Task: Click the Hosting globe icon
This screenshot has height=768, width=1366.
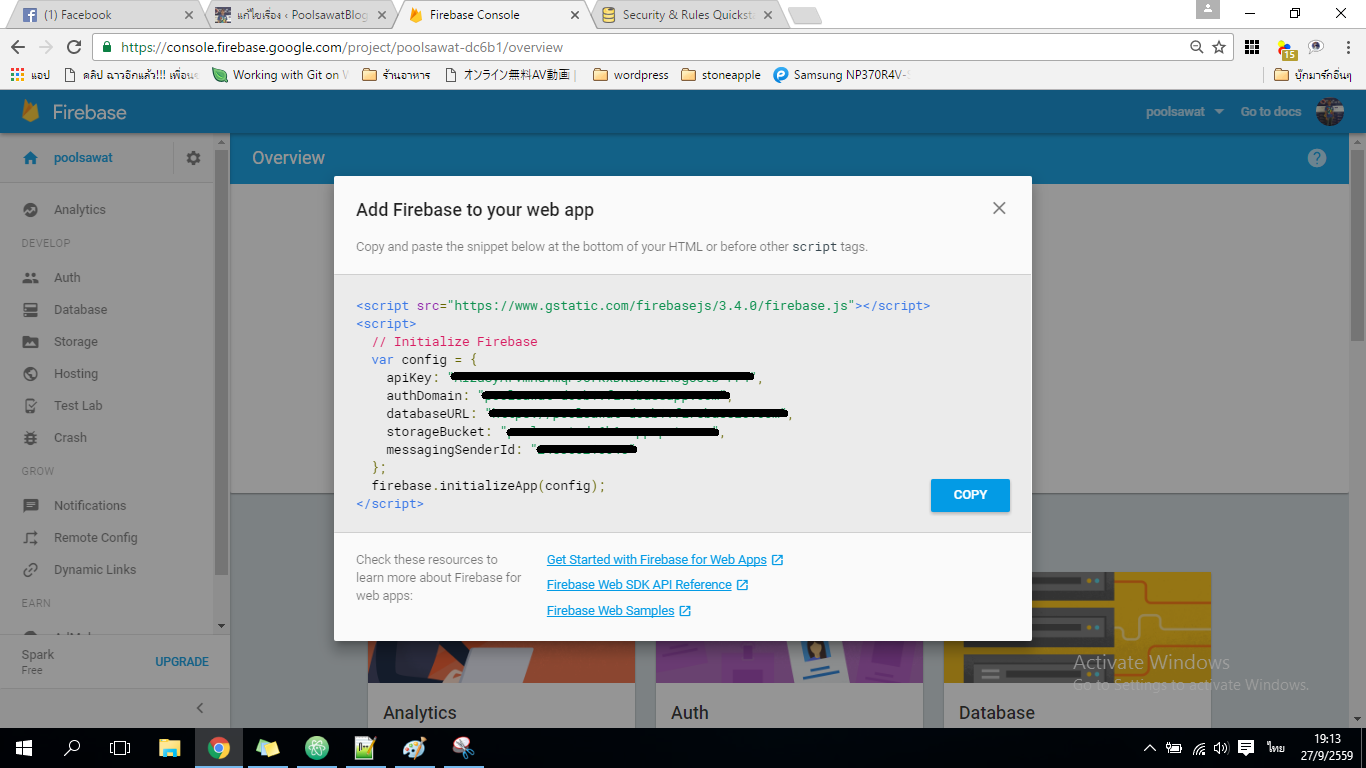Action: click(31, 374)
